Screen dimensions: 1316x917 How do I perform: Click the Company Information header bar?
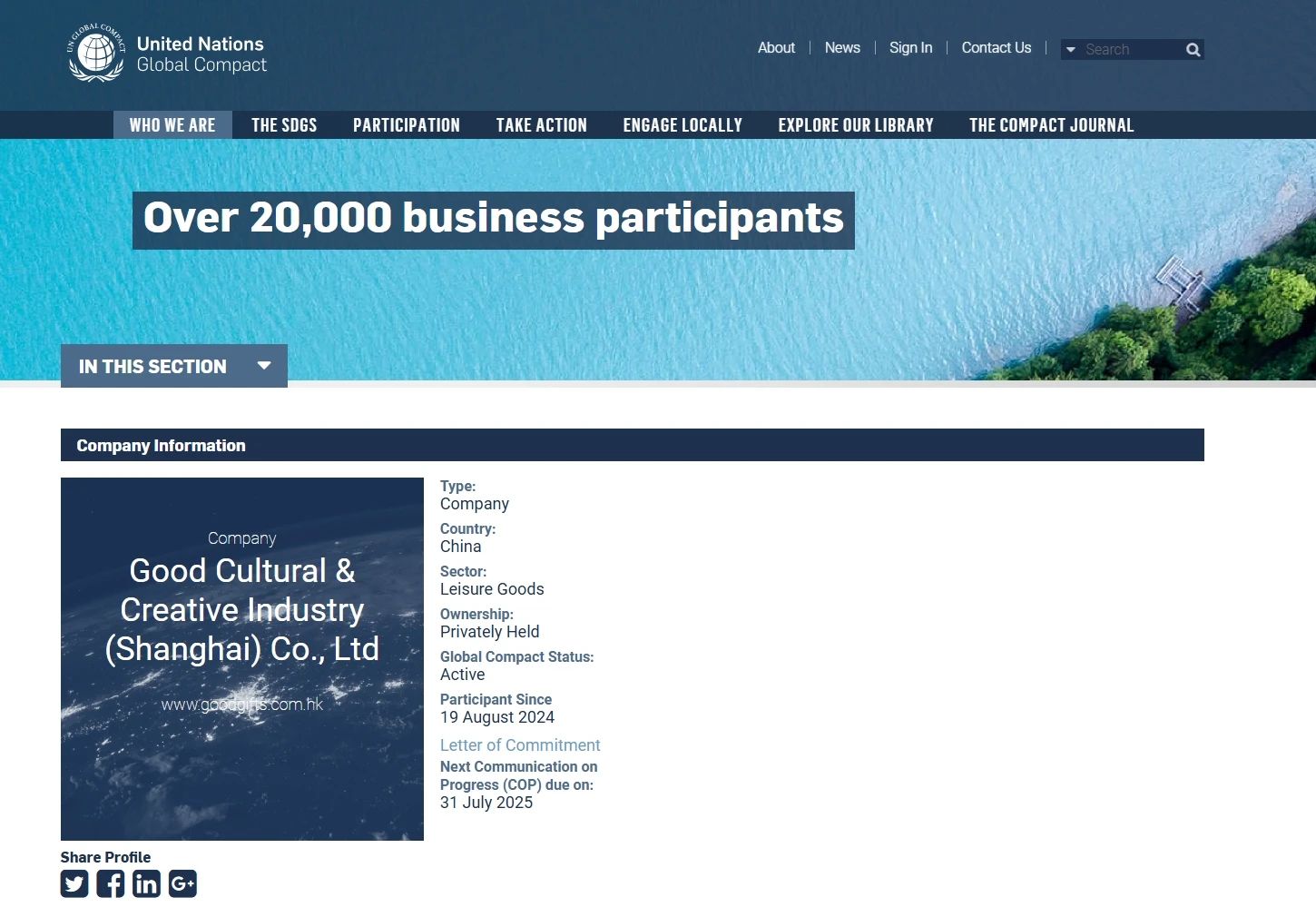(633, 445)
